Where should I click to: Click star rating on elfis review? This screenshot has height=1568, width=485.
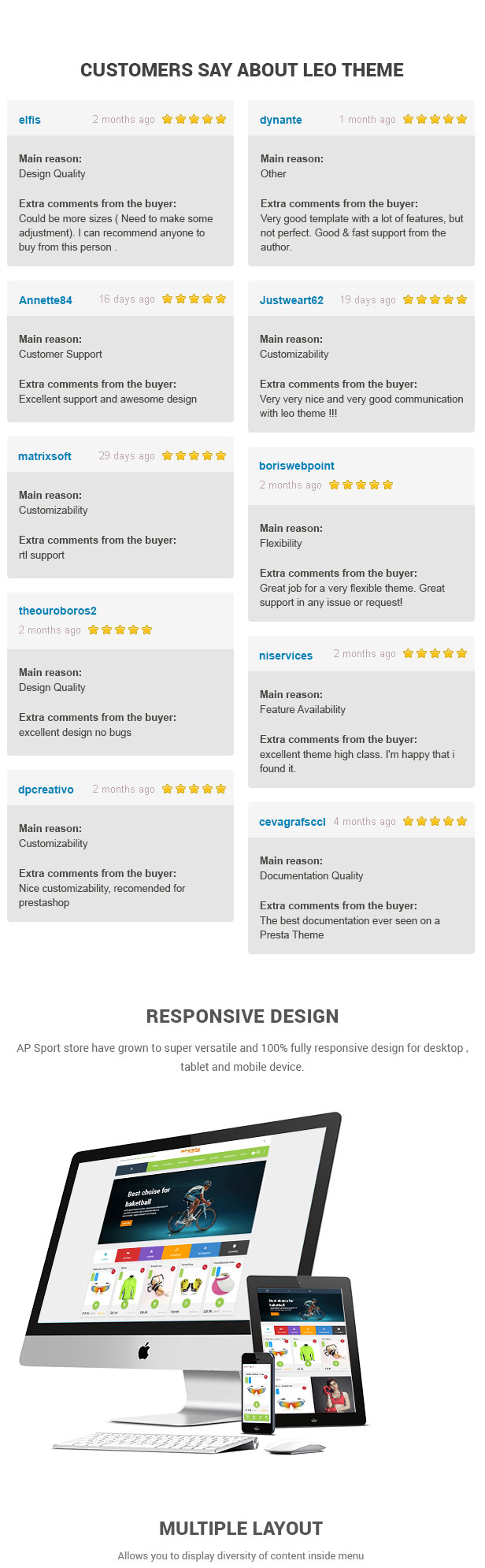[194, 119]
